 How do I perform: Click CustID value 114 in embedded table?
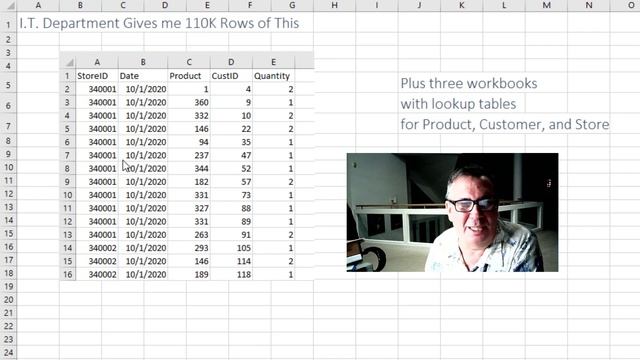point(244,261)
